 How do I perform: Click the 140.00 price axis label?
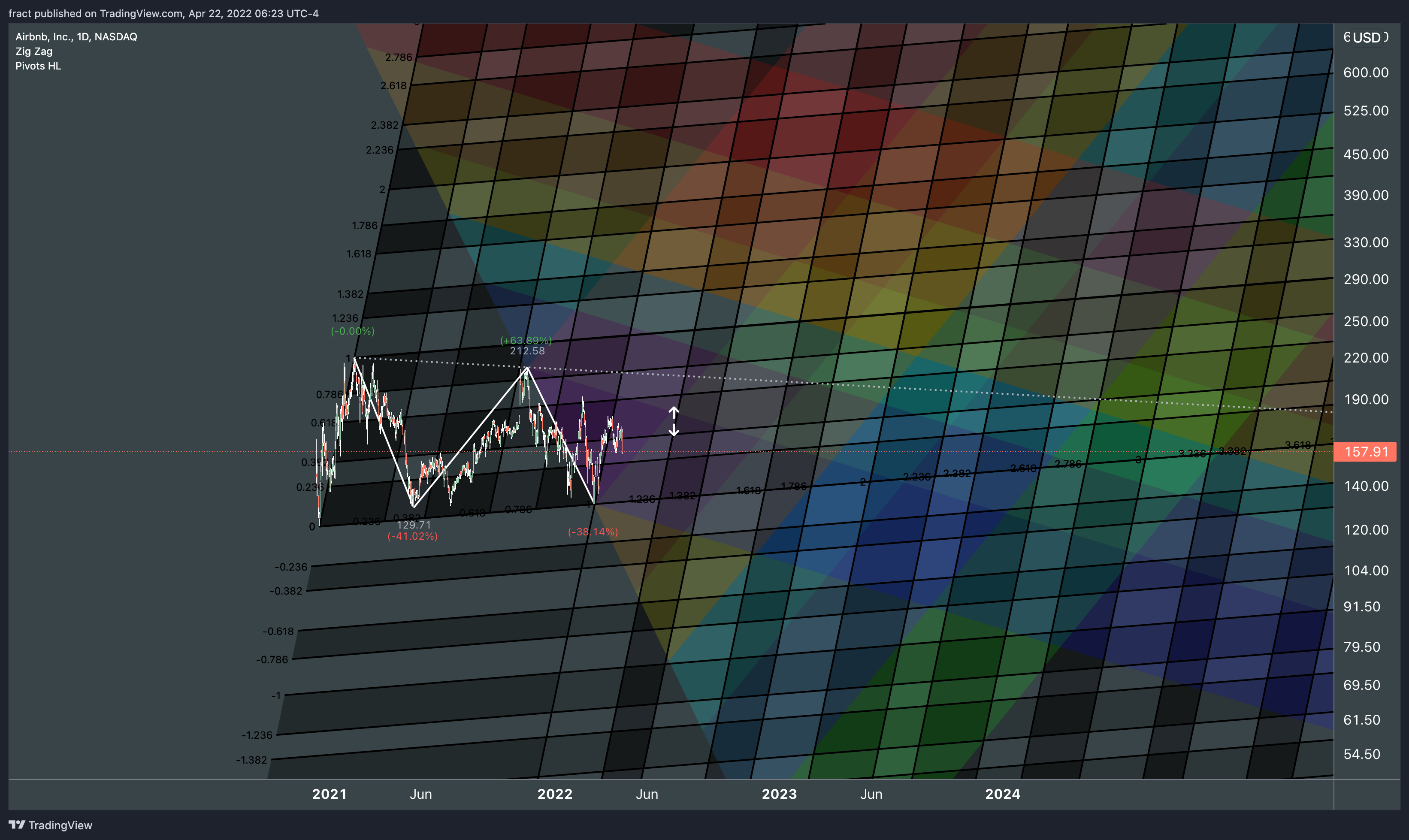1365,486
